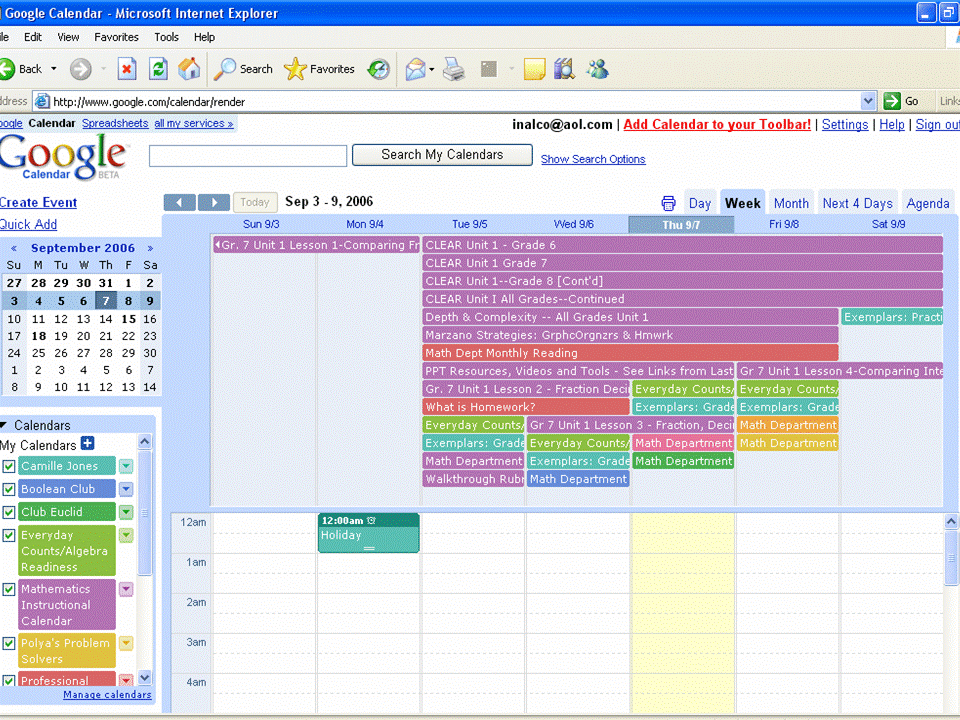
Task: Click Show Search Options link
Action: click(593, 159)
